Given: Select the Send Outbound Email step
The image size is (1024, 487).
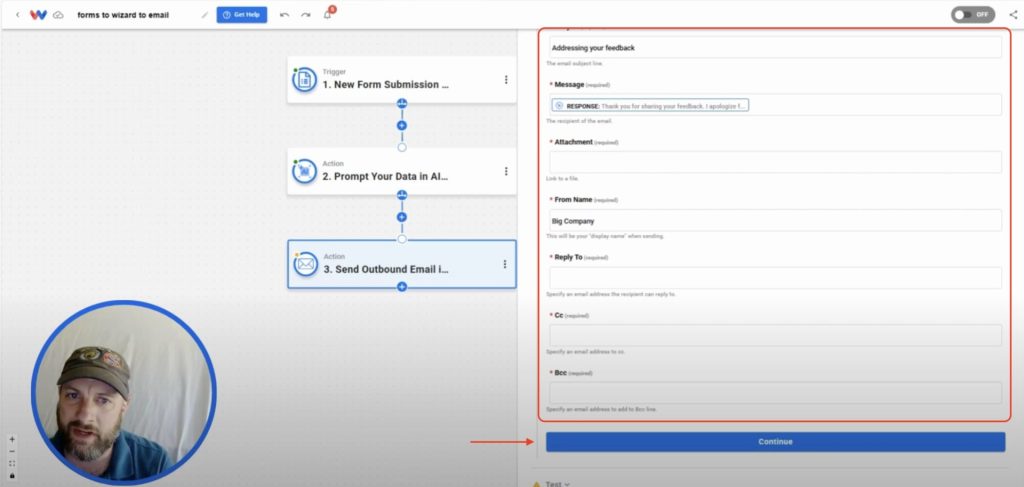Looking at the screenshot, I should pyautogui.click(x=402, y=264).
